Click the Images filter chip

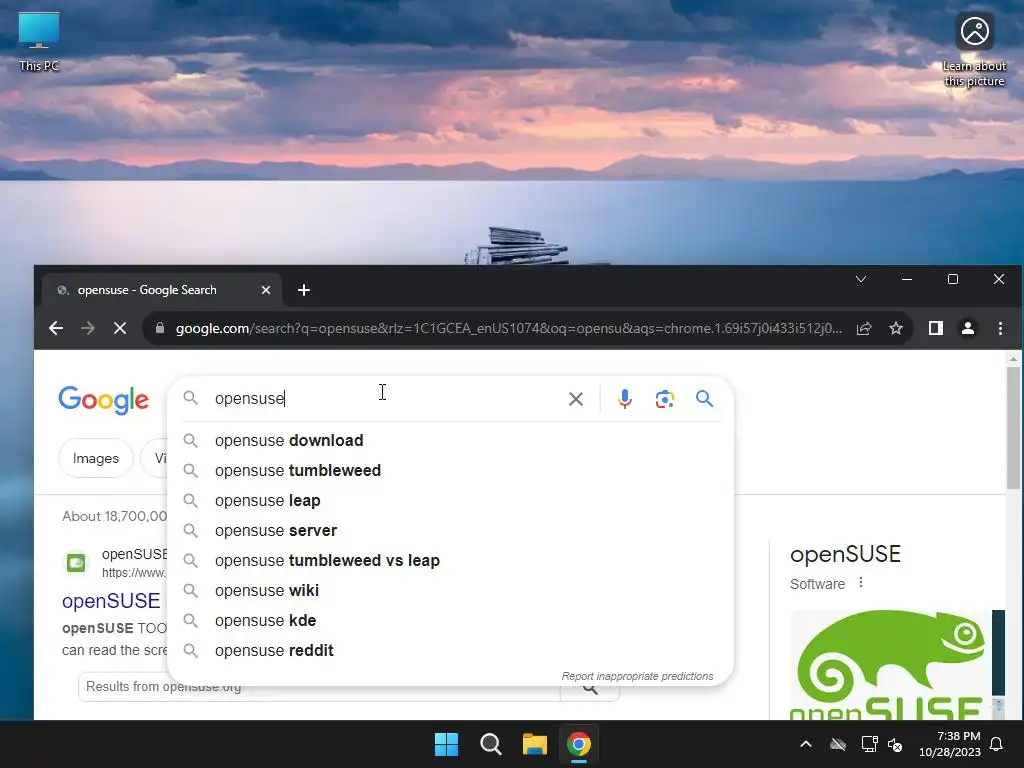click(x=95, y=458)
